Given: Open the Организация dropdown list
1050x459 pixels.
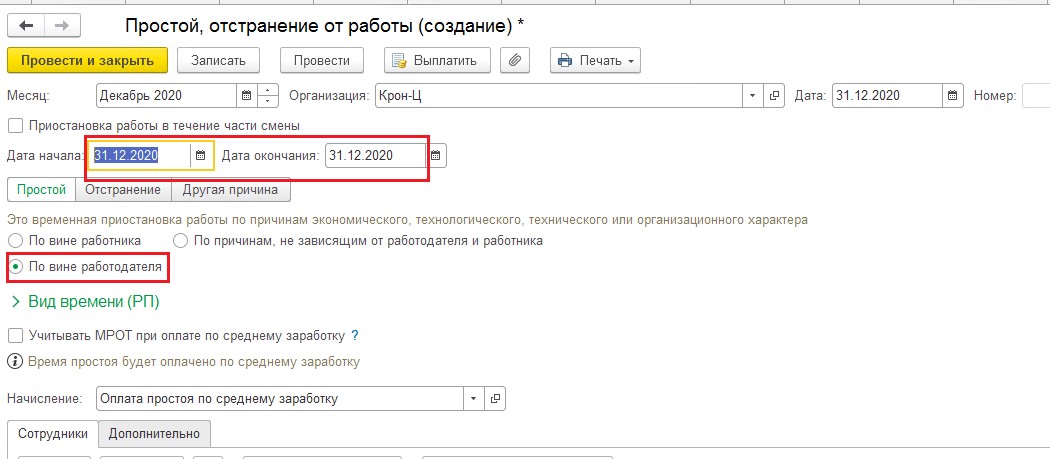Looking at the screenshot, I should coord(753,96).
